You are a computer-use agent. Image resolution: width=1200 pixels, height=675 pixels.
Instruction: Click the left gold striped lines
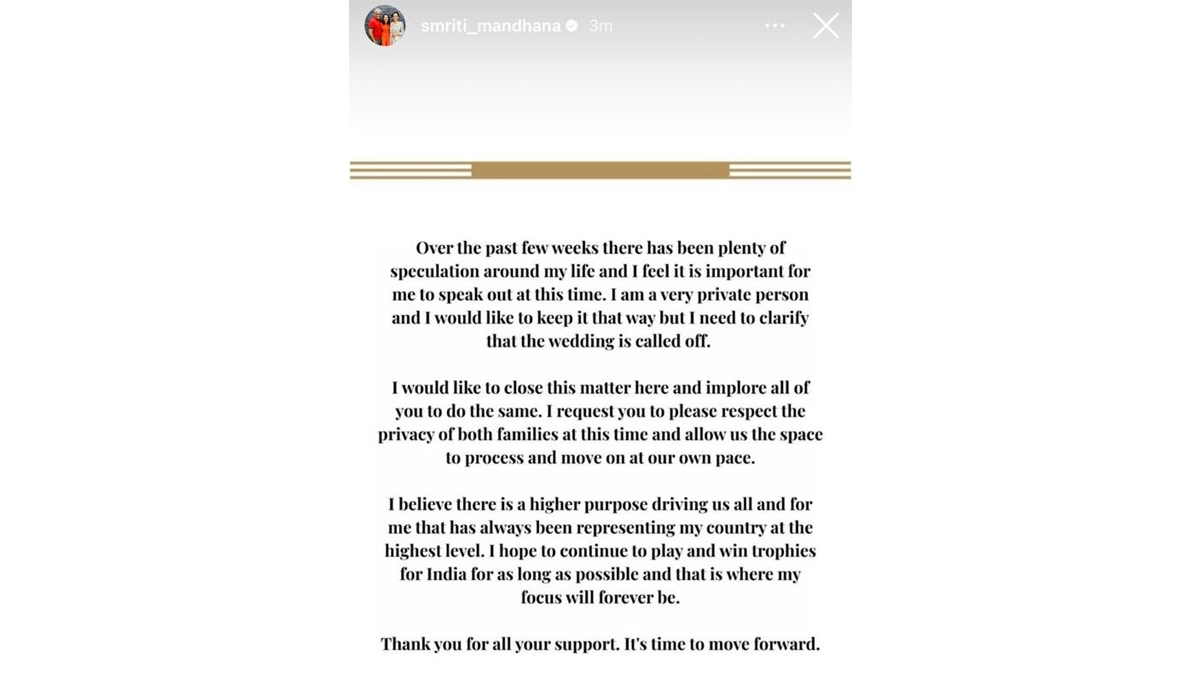tap(410, 170)
